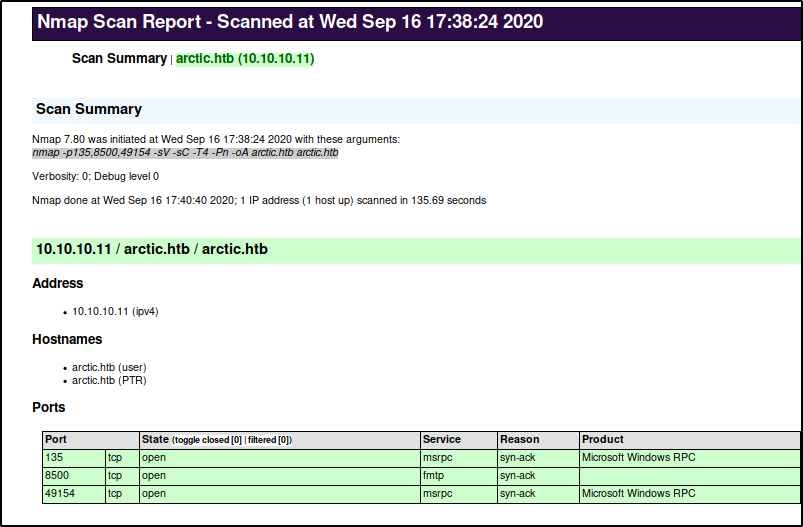Click the fmtp service cell
Image resolution: width=803 pixels, height=527 pixels.
[459, 476]
